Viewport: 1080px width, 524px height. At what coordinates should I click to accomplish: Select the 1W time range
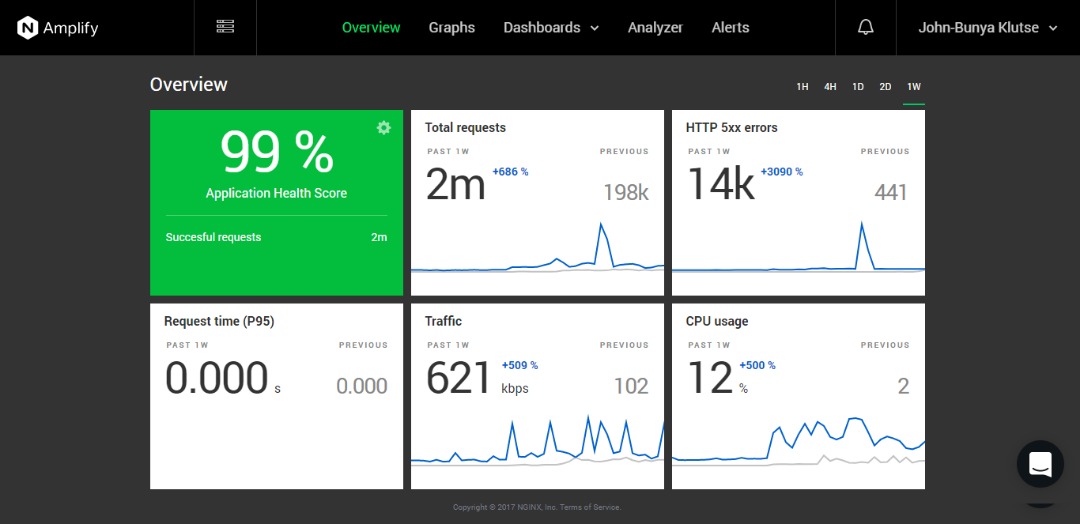click(913, 87)
